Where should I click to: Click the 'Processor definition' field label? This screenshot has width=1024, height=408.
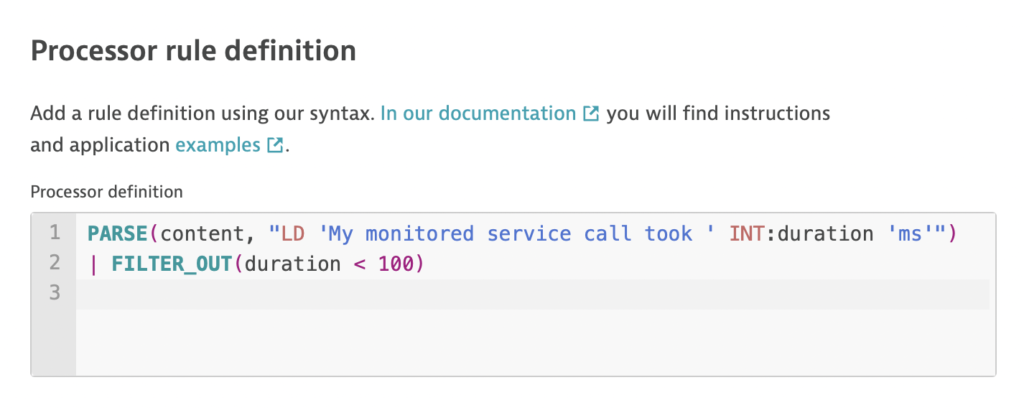(106, 192)
